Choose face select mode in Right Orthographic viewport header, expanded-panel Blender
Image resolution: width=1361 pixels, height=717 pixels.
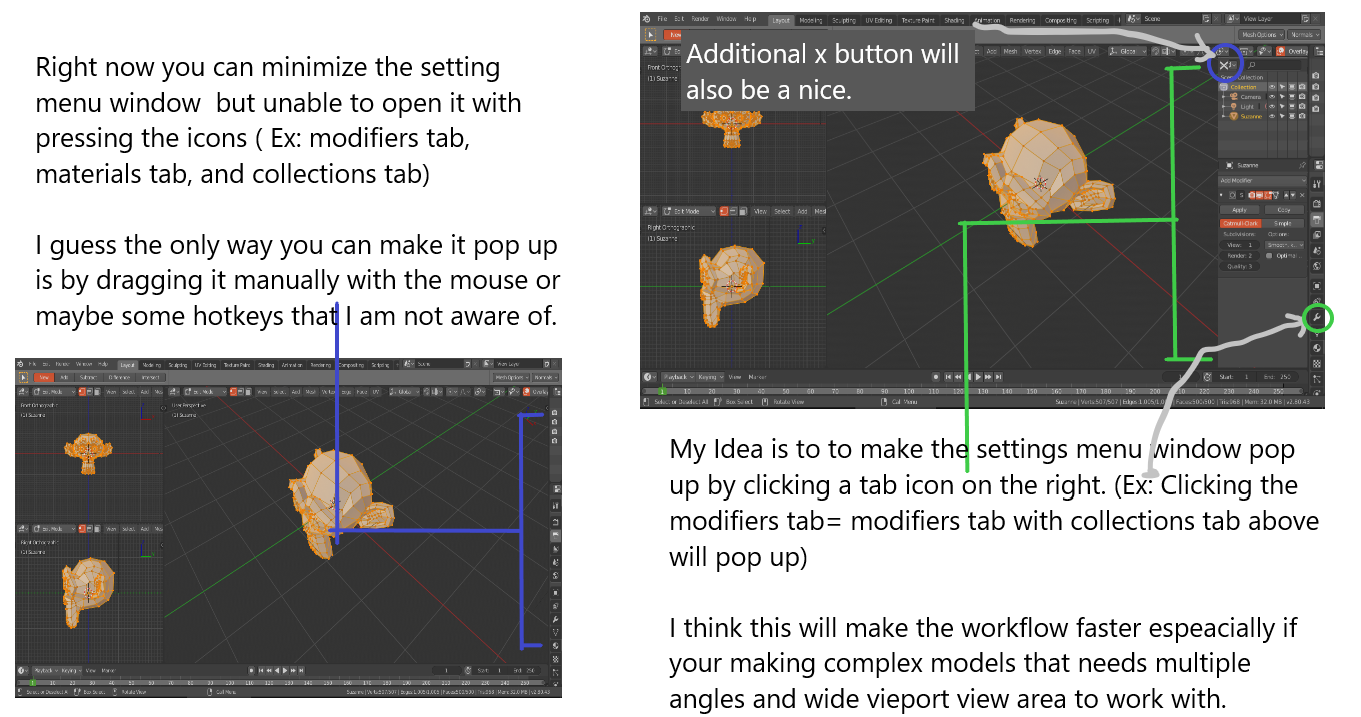coord(741,211)
